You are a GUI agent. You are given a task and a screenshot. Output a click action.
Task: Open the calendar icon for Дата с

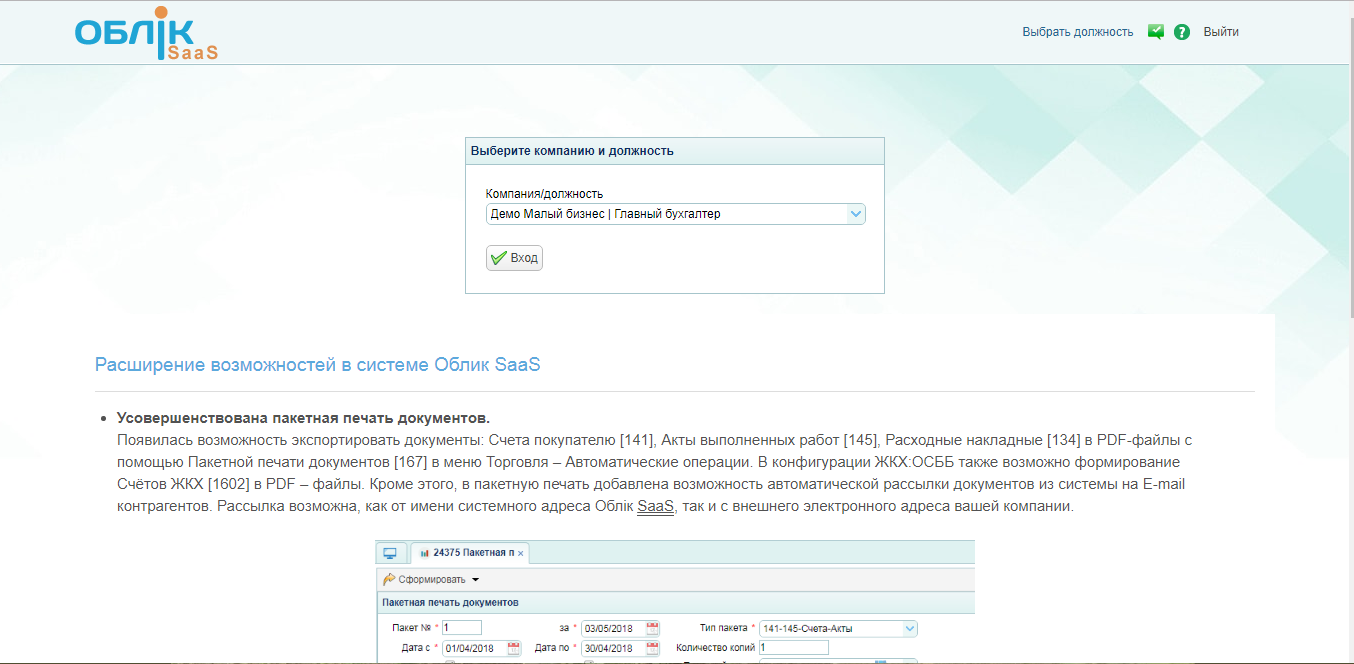click(x=514, y=648)
